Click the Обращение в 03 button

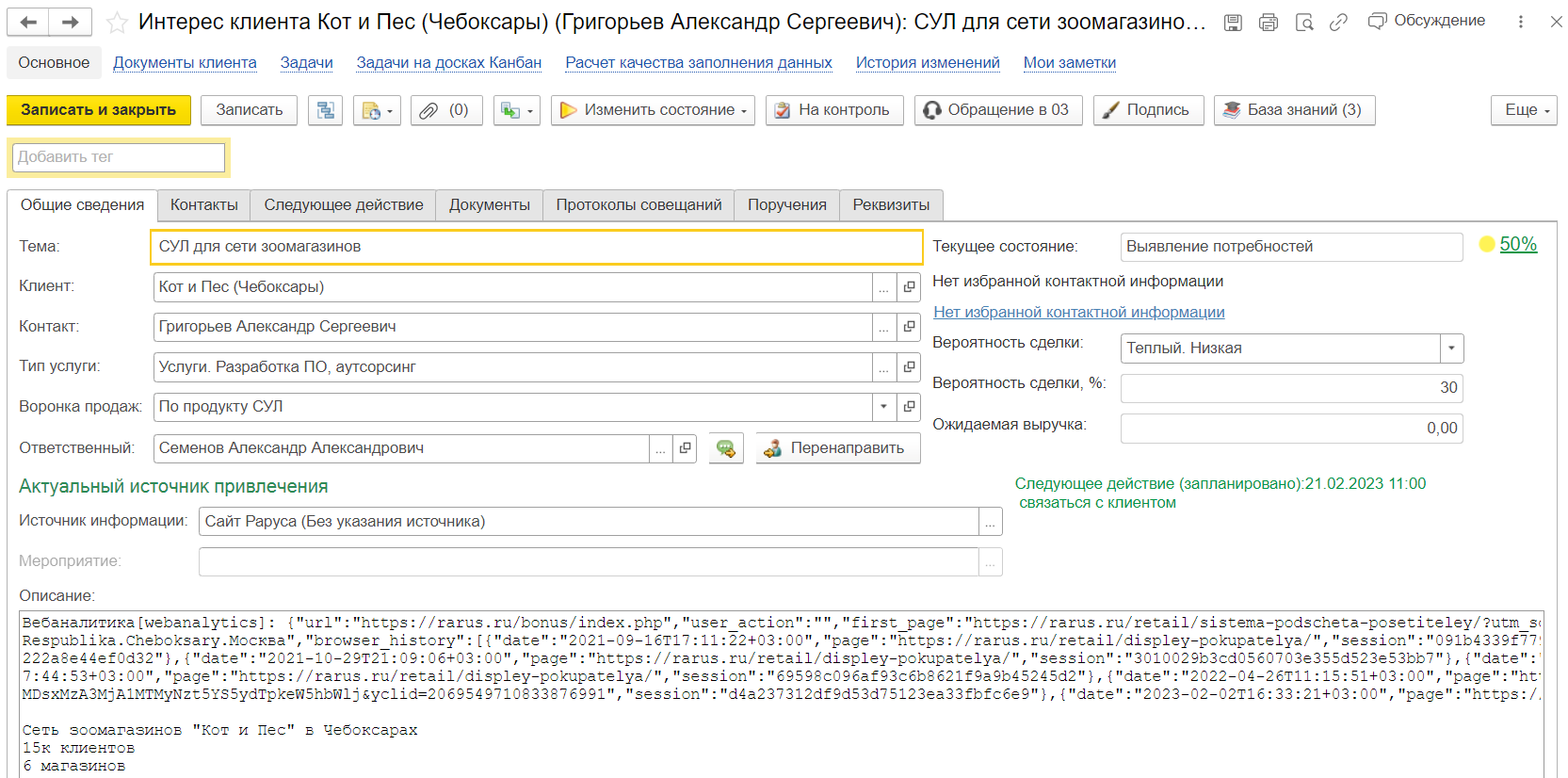(998, 110)
